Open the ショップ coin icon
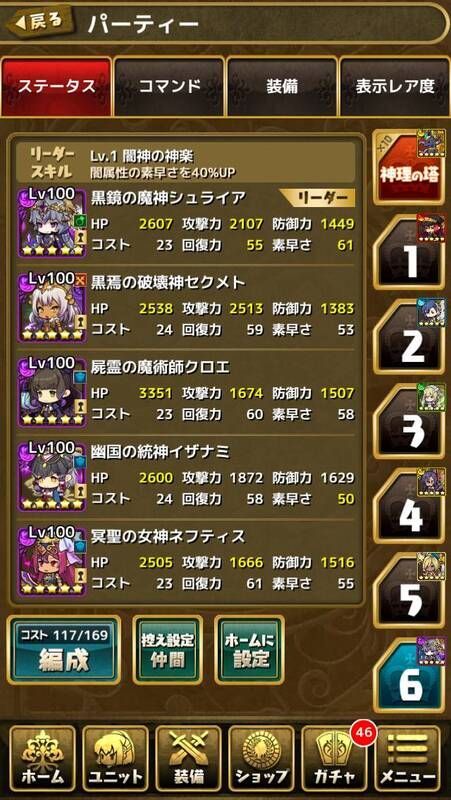 coord(261,759)
